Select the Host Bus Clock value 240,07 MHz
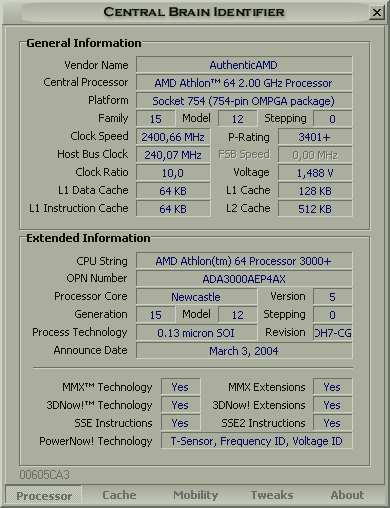Viewport: 390px width, 508px height. click(173, 155)
